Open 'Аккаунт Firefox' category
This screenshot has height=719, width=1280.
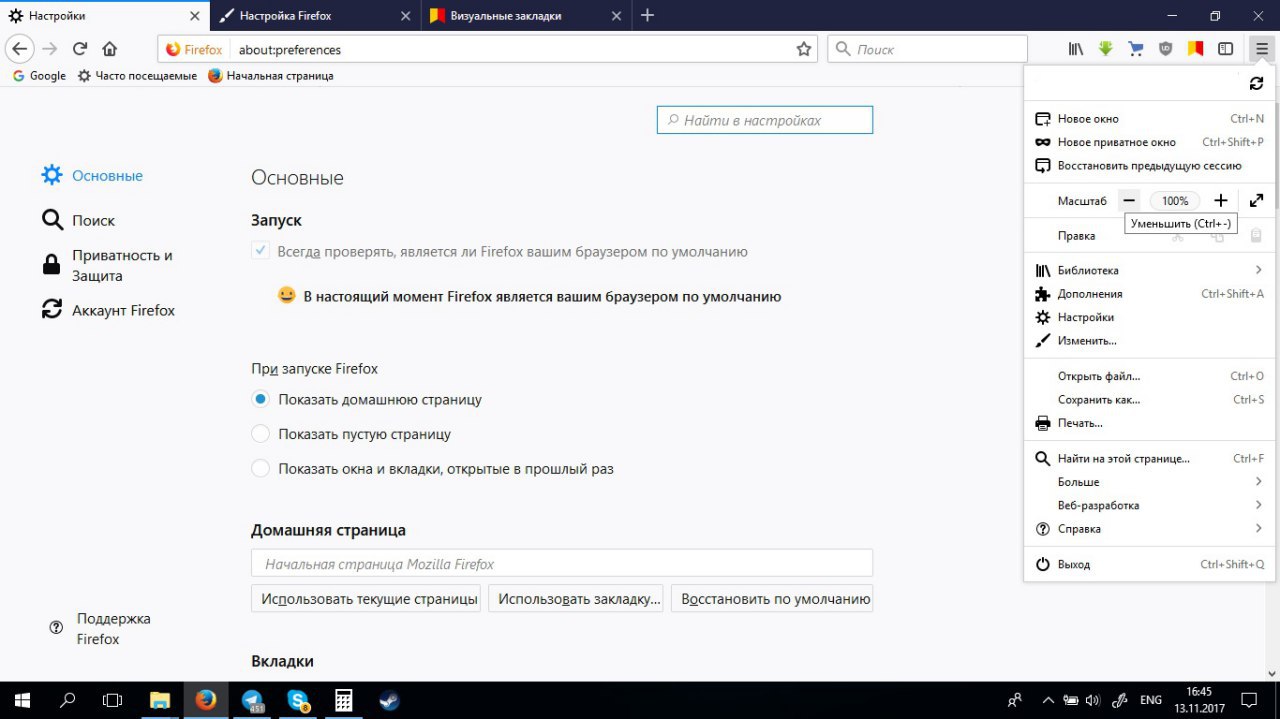(x=109, y=310)
